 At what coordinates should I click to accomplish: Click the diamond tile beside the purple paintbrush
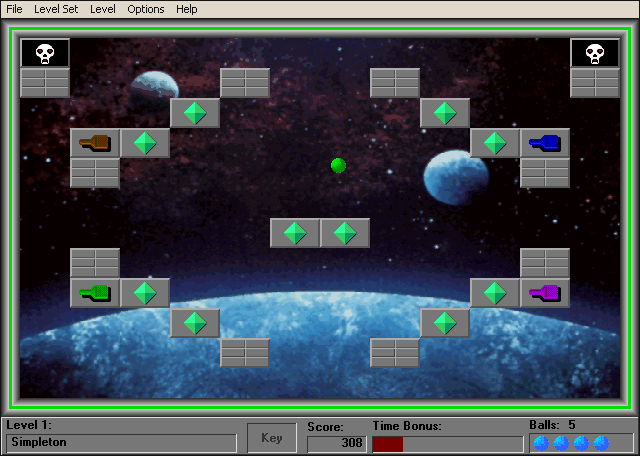(x=495, y=293)
